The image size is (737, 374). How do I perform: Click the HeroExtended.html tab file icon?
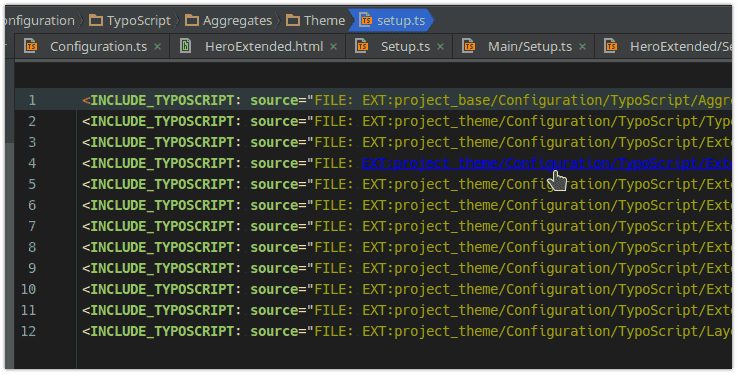[x=186, y=46]
